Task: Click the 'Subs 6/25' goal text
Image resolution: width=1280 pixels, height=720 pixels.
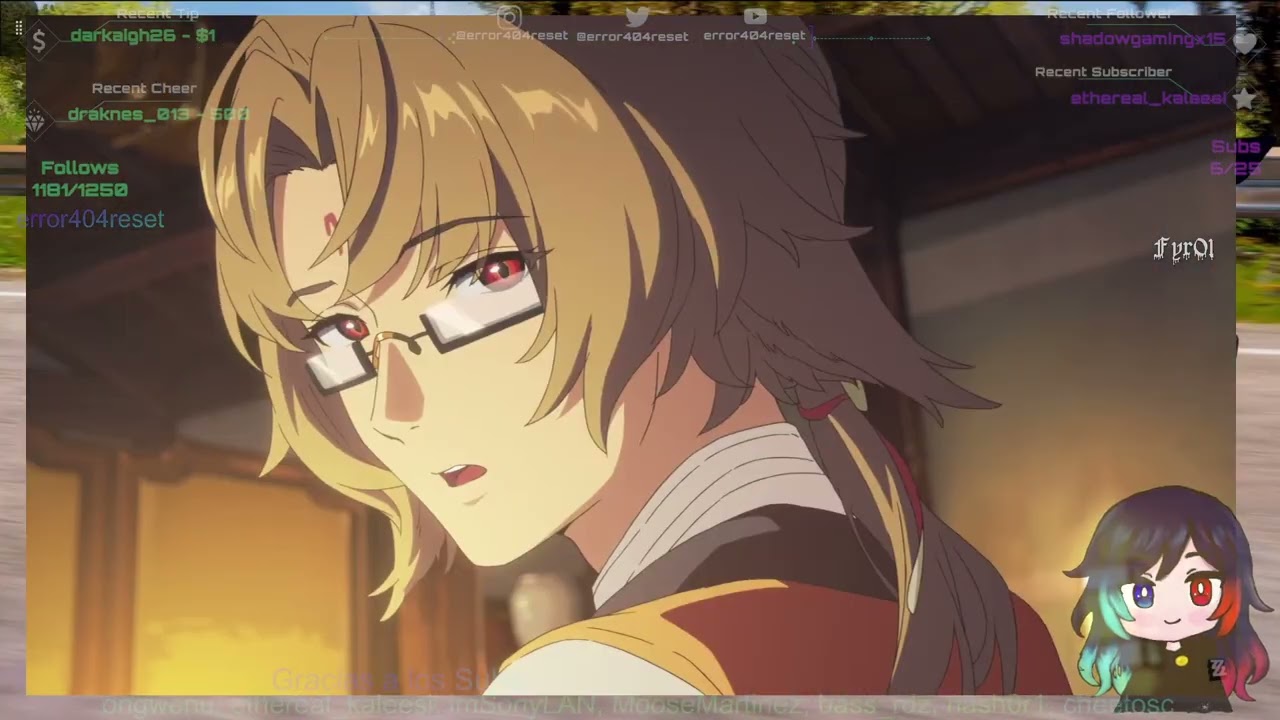Action: click(x=1236, y=158)
